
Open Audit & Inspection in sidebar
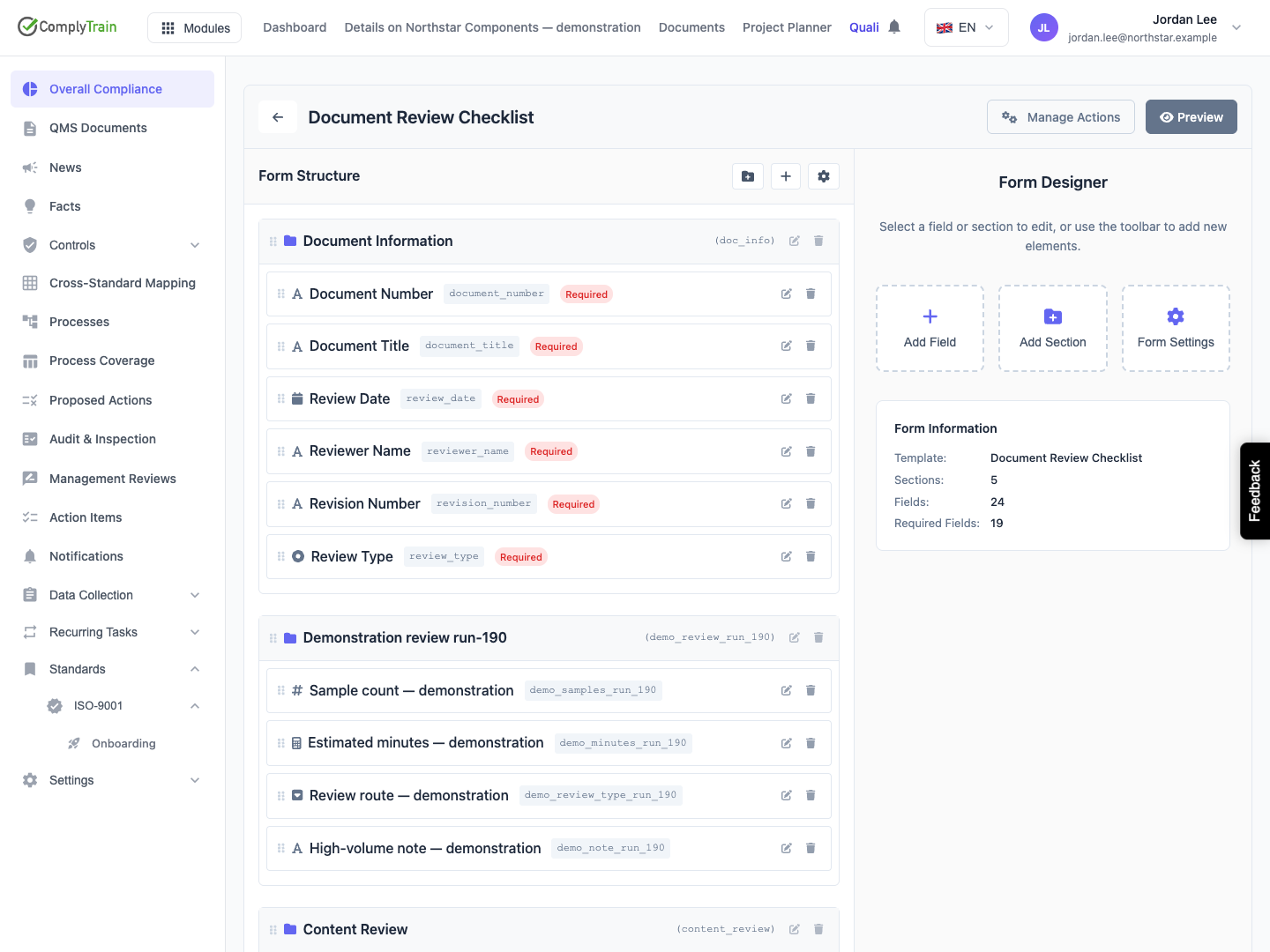point(112,439)
